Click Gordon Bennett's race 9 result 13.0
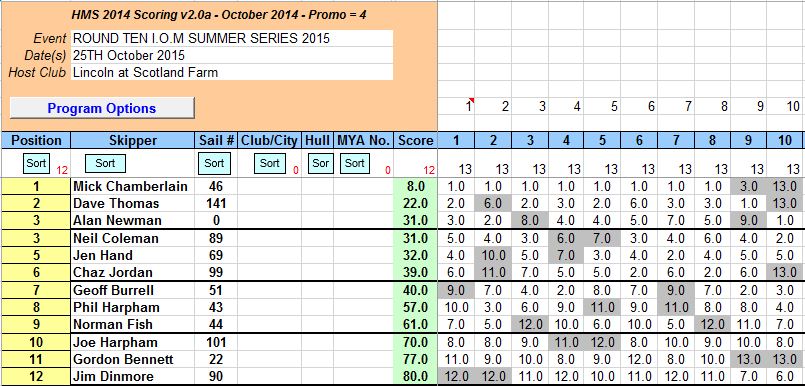Screen dimensions: 805x386 (749, 359)
